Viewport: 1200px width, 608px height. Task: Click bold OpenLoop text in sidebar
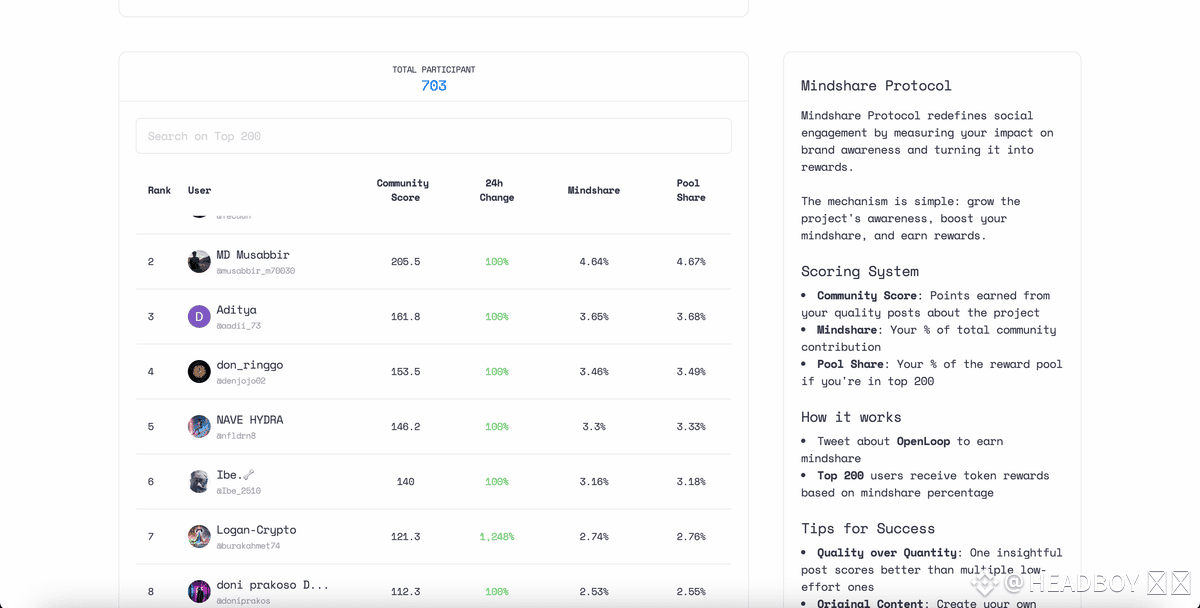(x=925, y=441)
